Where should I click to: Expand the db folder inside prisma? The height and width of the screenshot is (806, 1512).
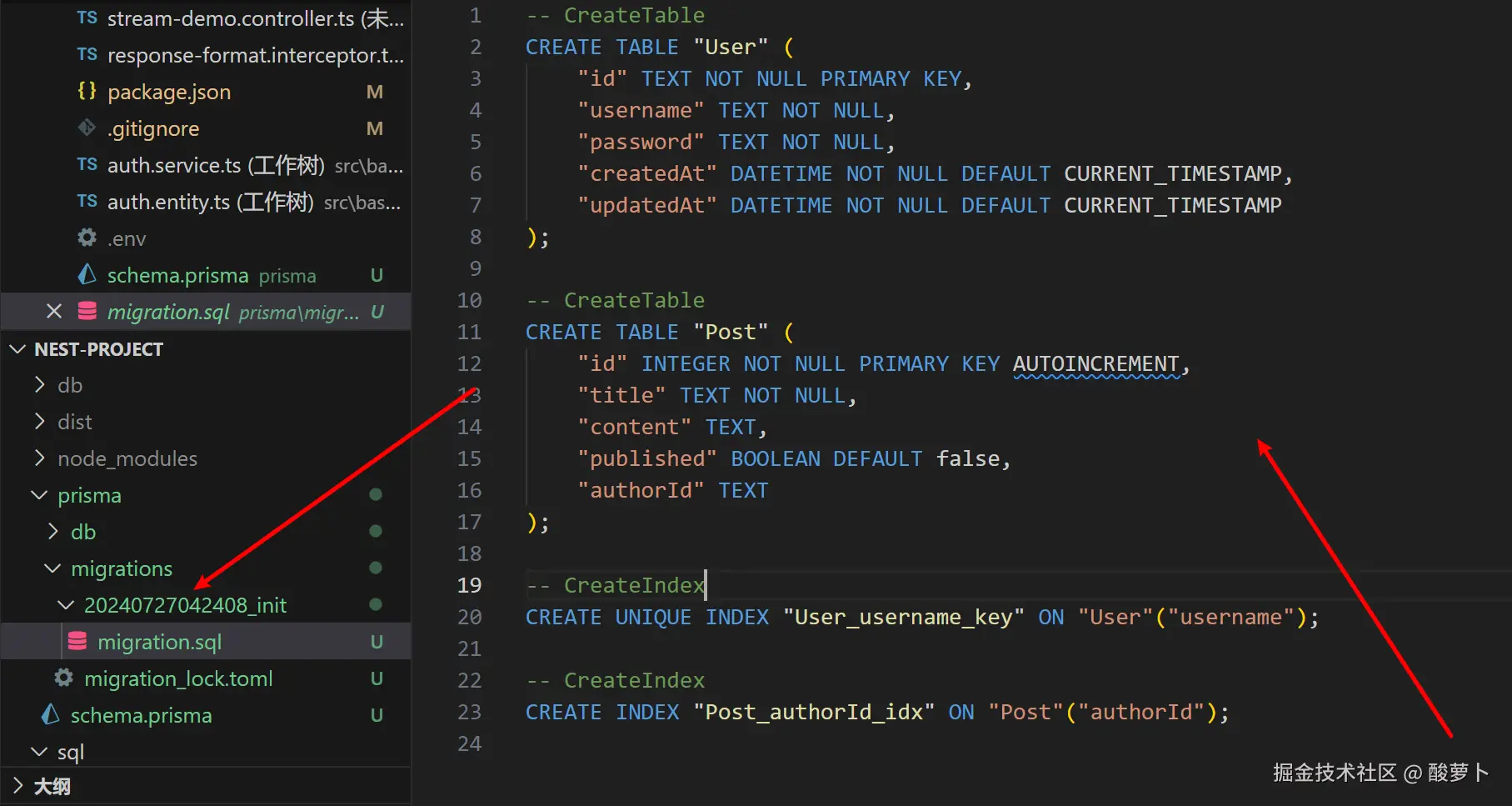(x=52, y=531)
